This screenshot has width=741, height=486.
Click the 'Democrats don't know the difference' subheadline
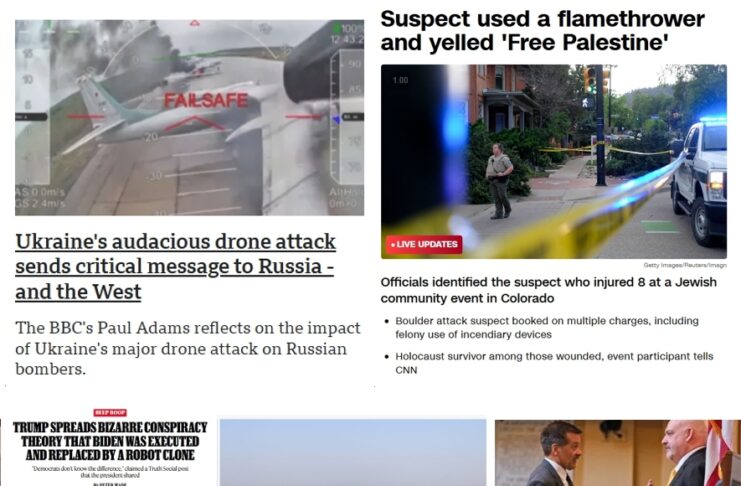tap(110, 471)
